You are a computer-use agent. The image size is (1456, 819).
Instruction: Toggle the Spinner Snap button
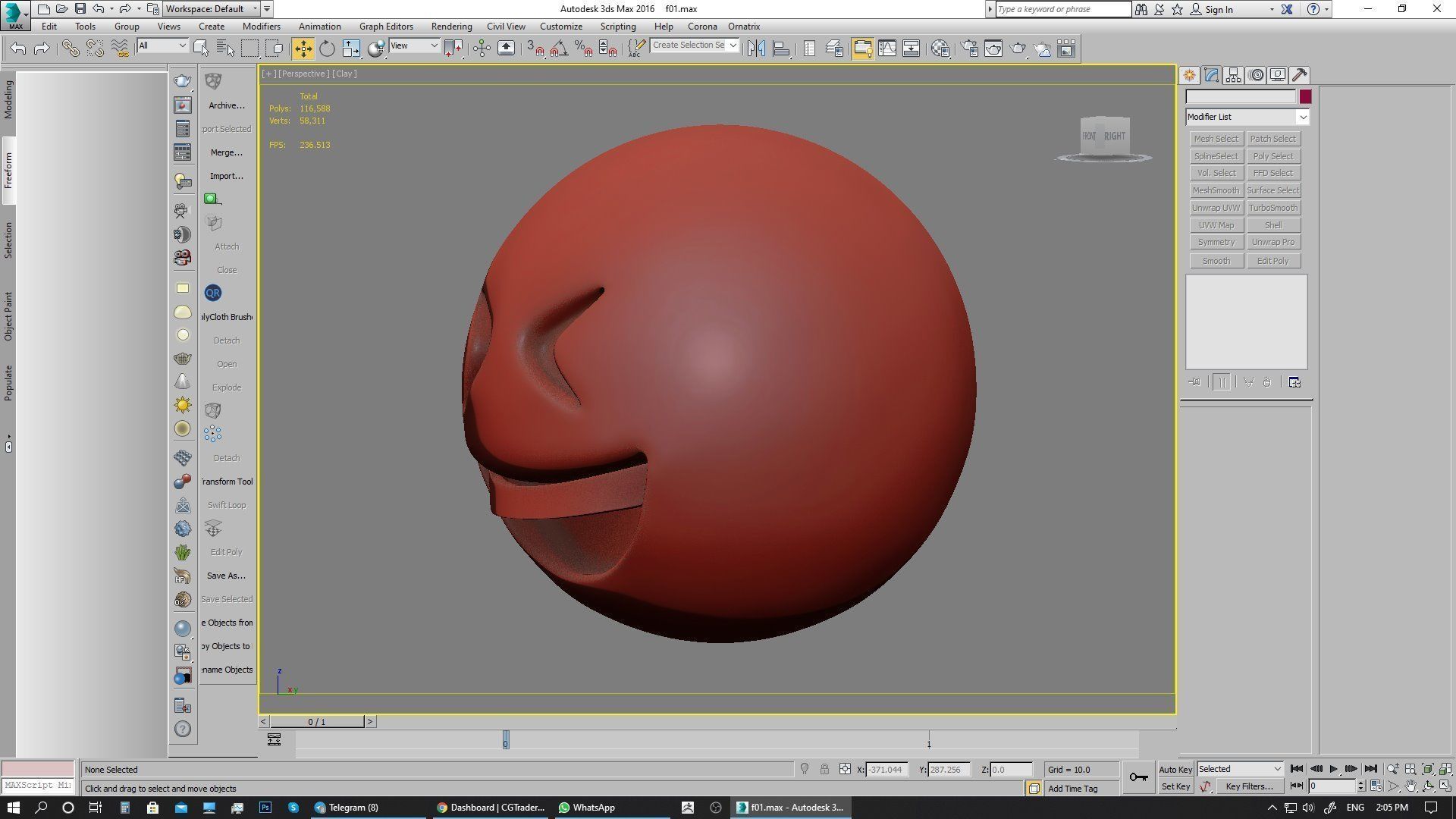click(x=607, y=49)
